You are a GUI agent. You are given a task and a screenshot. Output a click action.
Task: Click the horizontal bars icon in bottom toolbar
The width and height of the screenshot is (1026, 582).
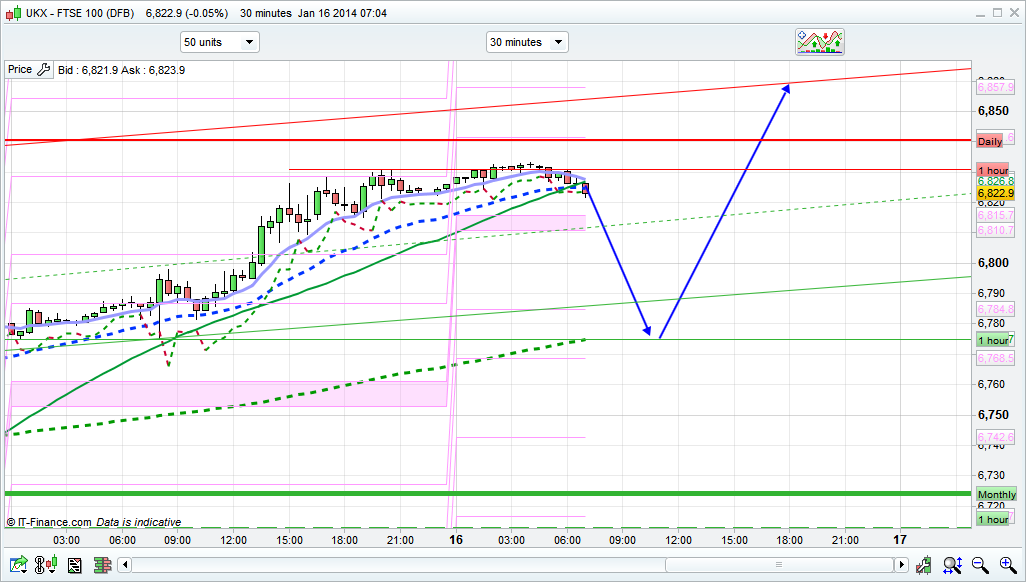pyautogui.click(x=101, y=566)
